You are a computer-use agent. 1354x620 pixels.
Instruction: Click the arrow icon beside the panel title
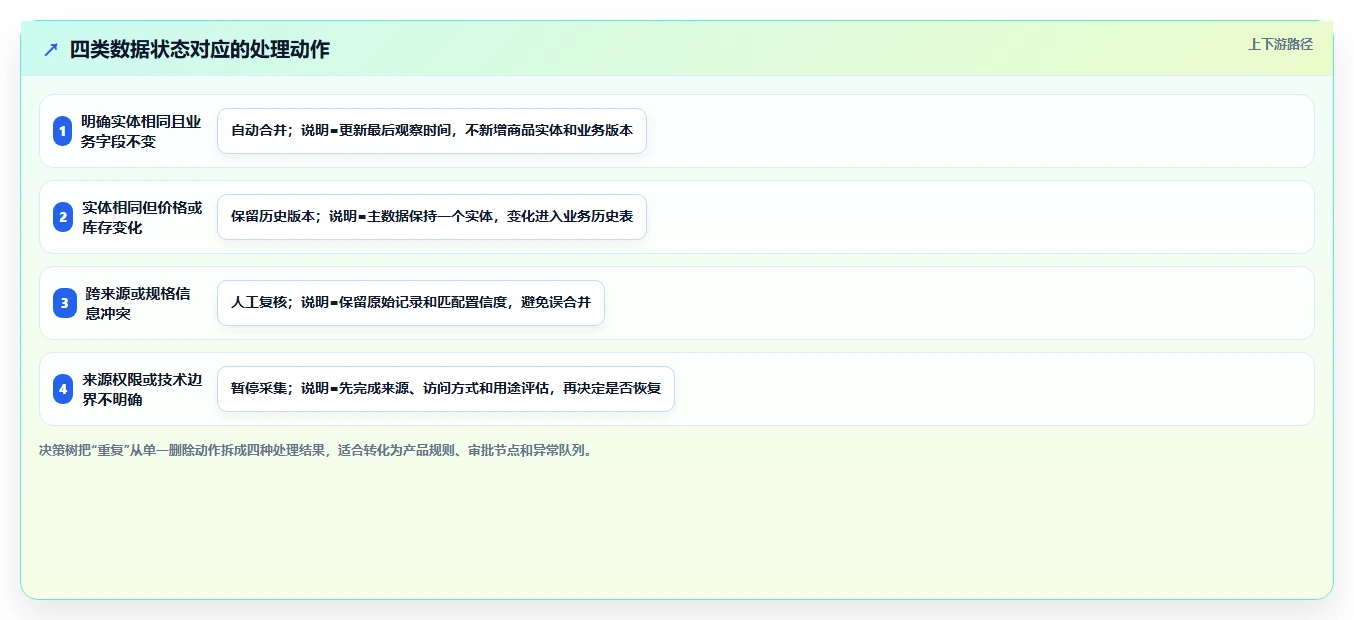(x=51, y=49)
